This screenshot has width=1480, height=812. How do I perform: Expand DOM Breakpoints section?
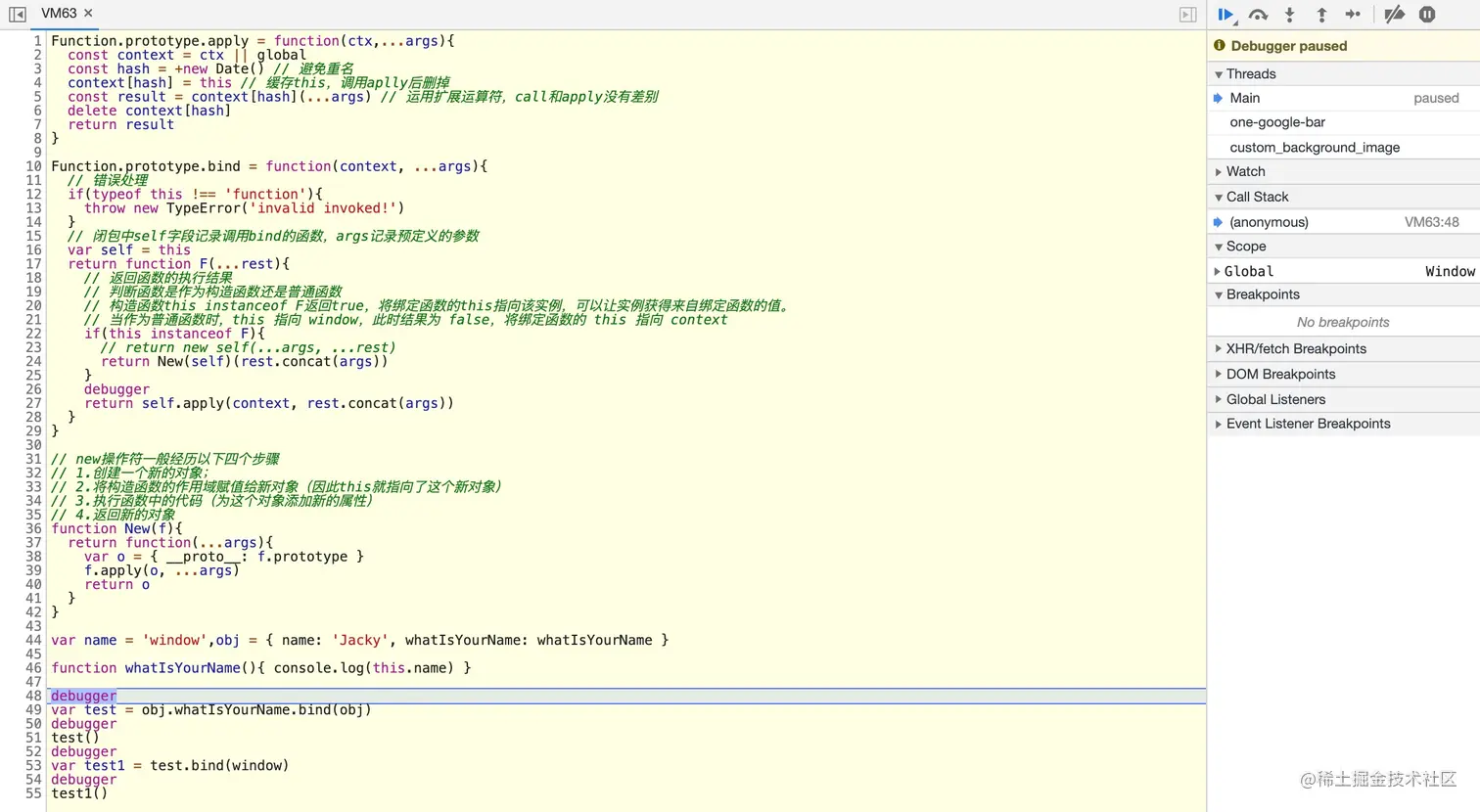pos(1344,375)
